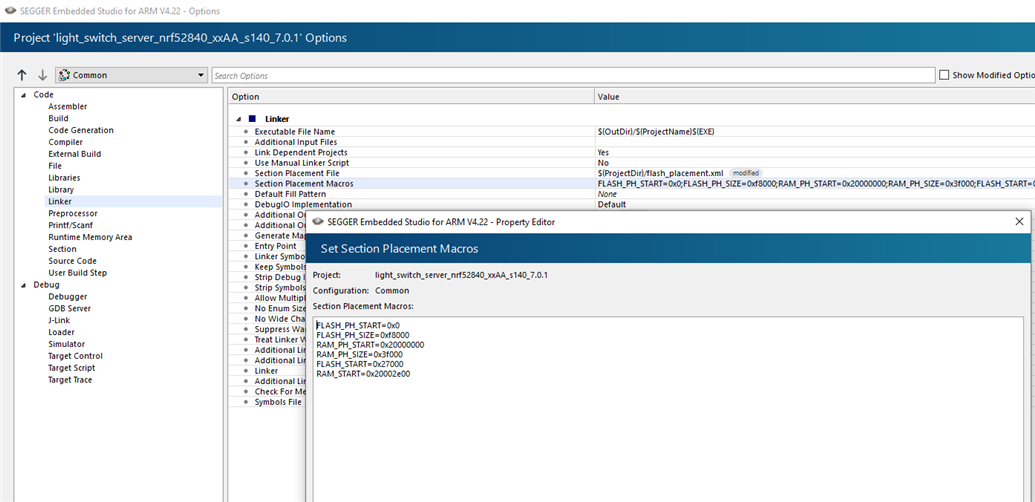This screenshot has width=1035, height=502.
Task: Click the Value column header
Action: [815, 96]
